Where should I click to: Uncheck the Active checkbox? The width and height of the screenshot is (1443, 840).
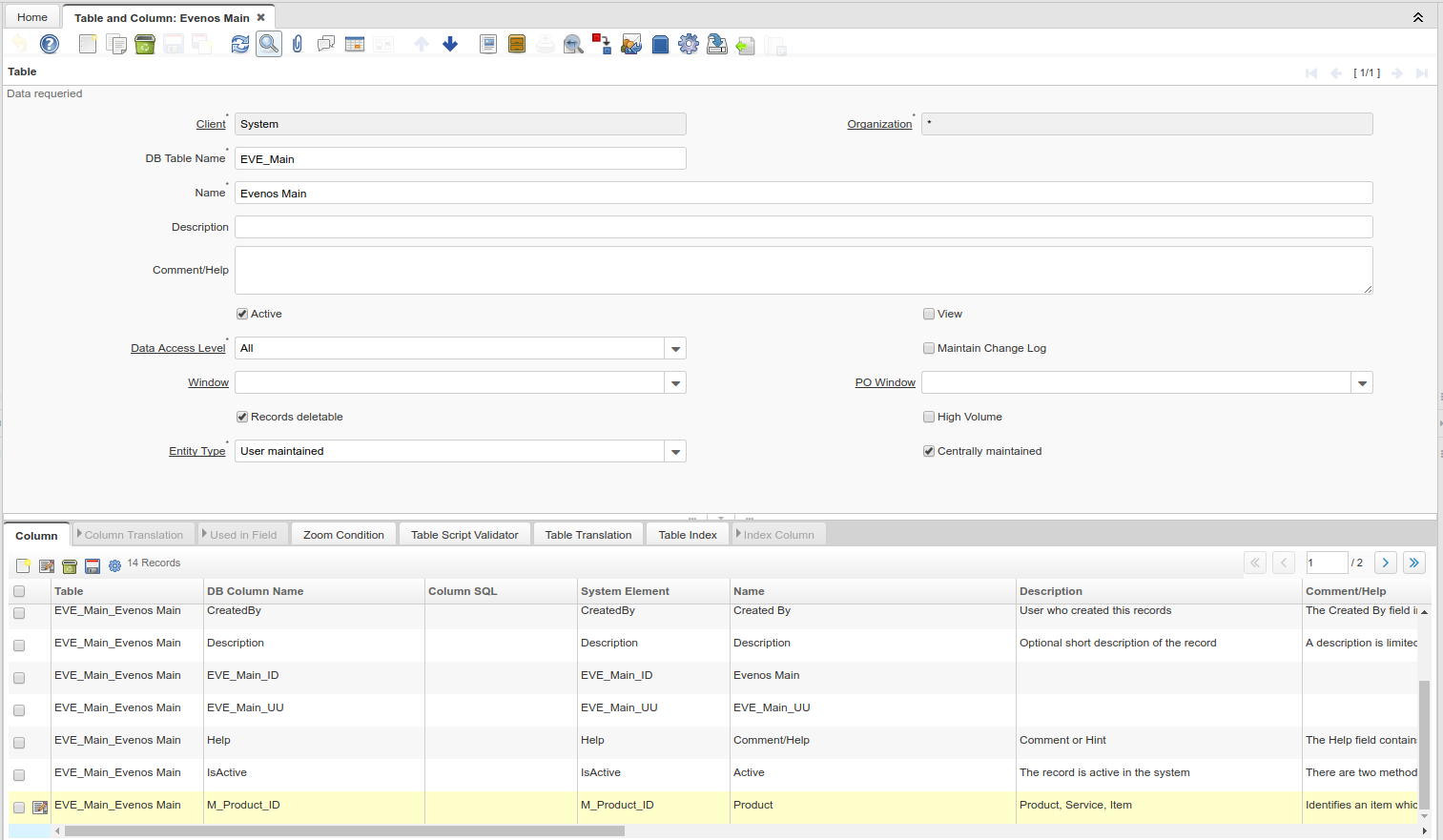[242, 314]
